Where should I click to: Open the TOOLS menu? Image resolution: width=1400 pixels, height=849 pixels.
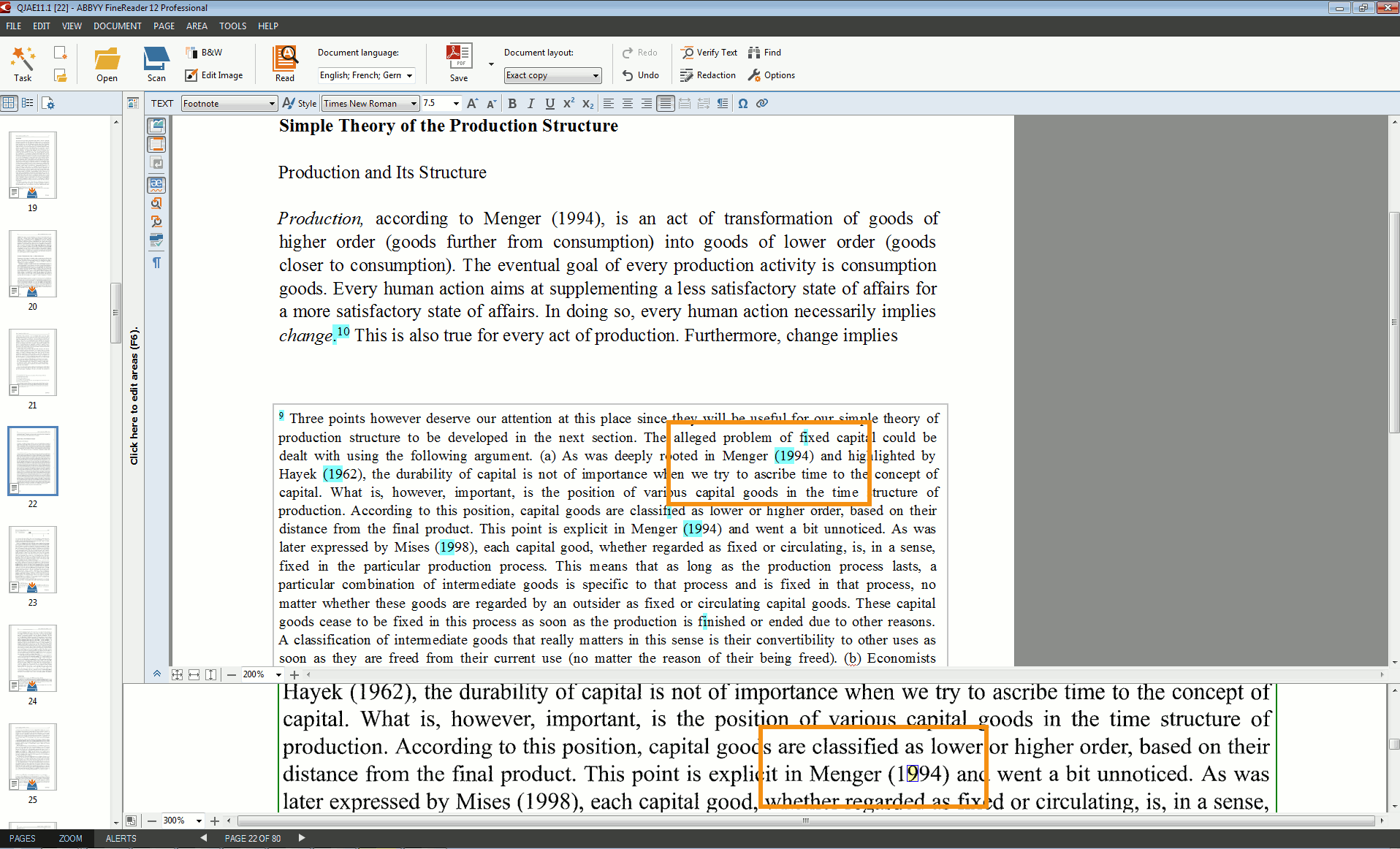tap(233, 26)
